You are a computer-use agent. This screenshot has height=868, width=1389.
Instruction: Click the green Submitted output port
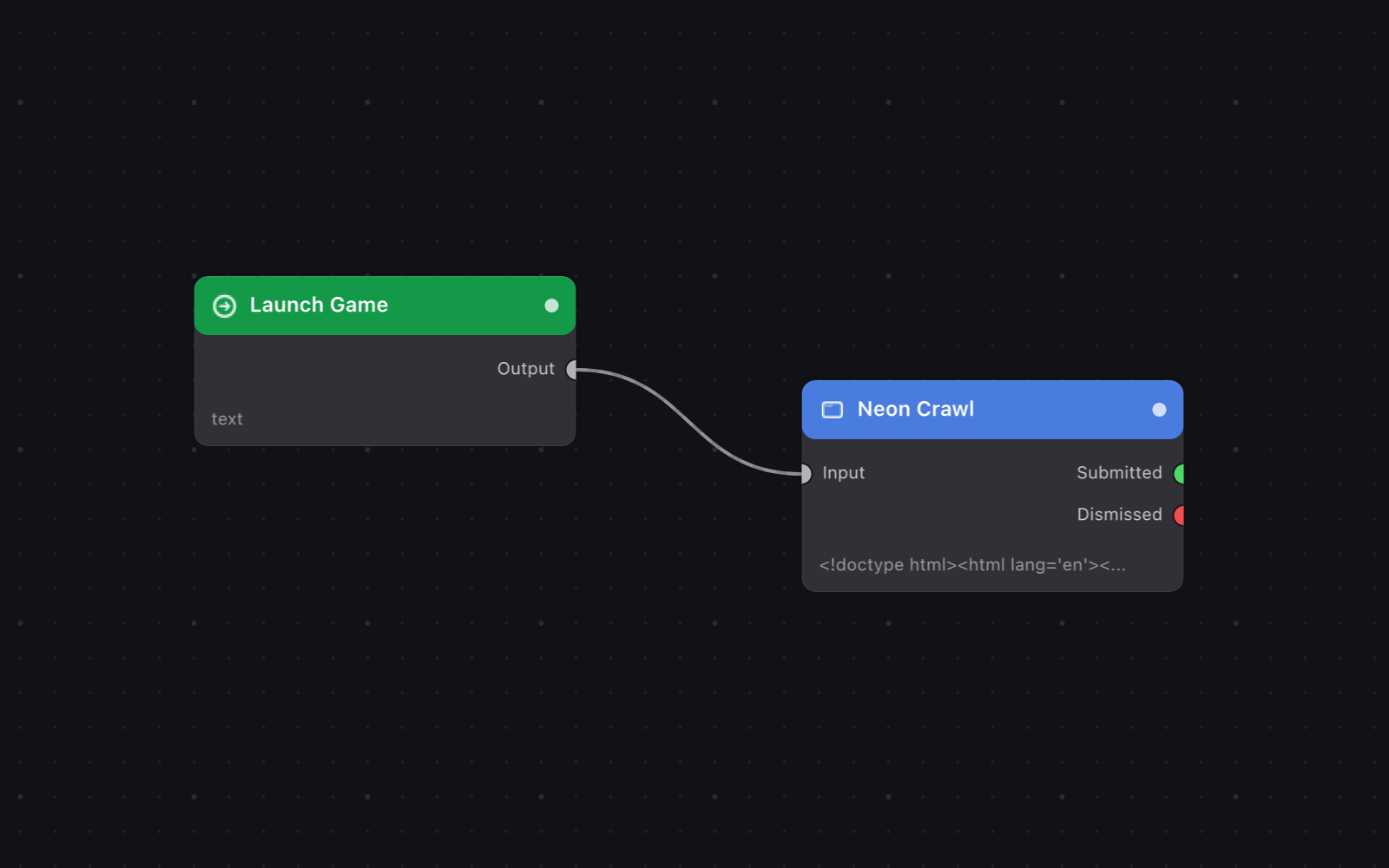pyautogui.click(x=1179, y=474)
